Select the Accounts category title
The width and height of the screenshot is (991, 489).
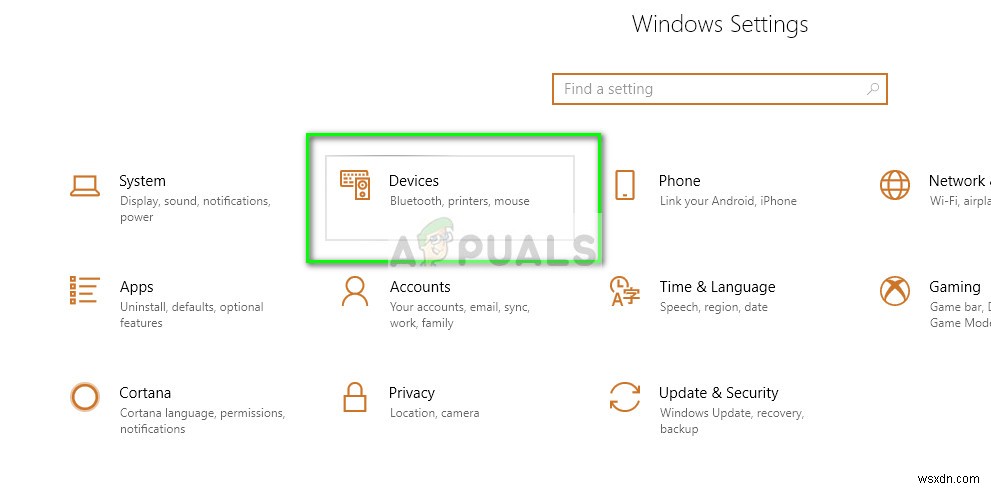[x=420, y=287]
